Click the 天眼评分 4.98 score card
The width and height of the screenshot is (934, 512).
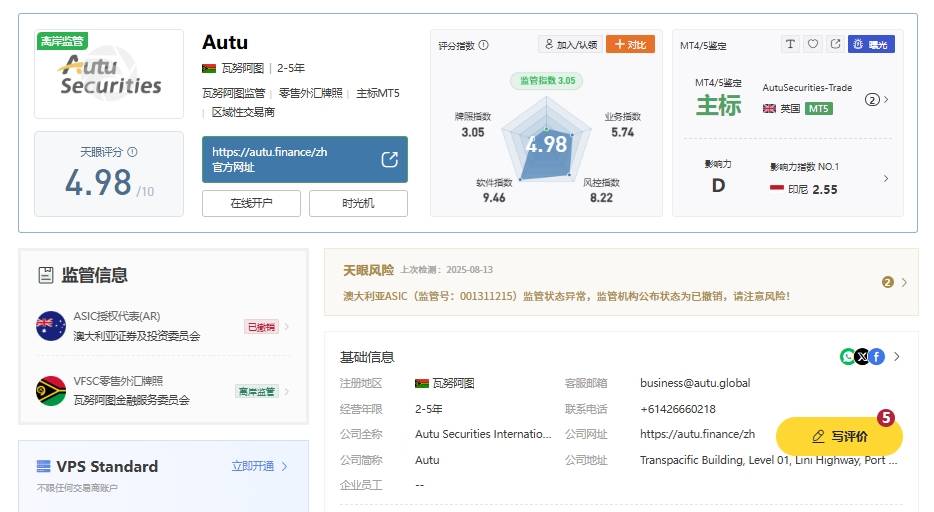coord(109,174)
